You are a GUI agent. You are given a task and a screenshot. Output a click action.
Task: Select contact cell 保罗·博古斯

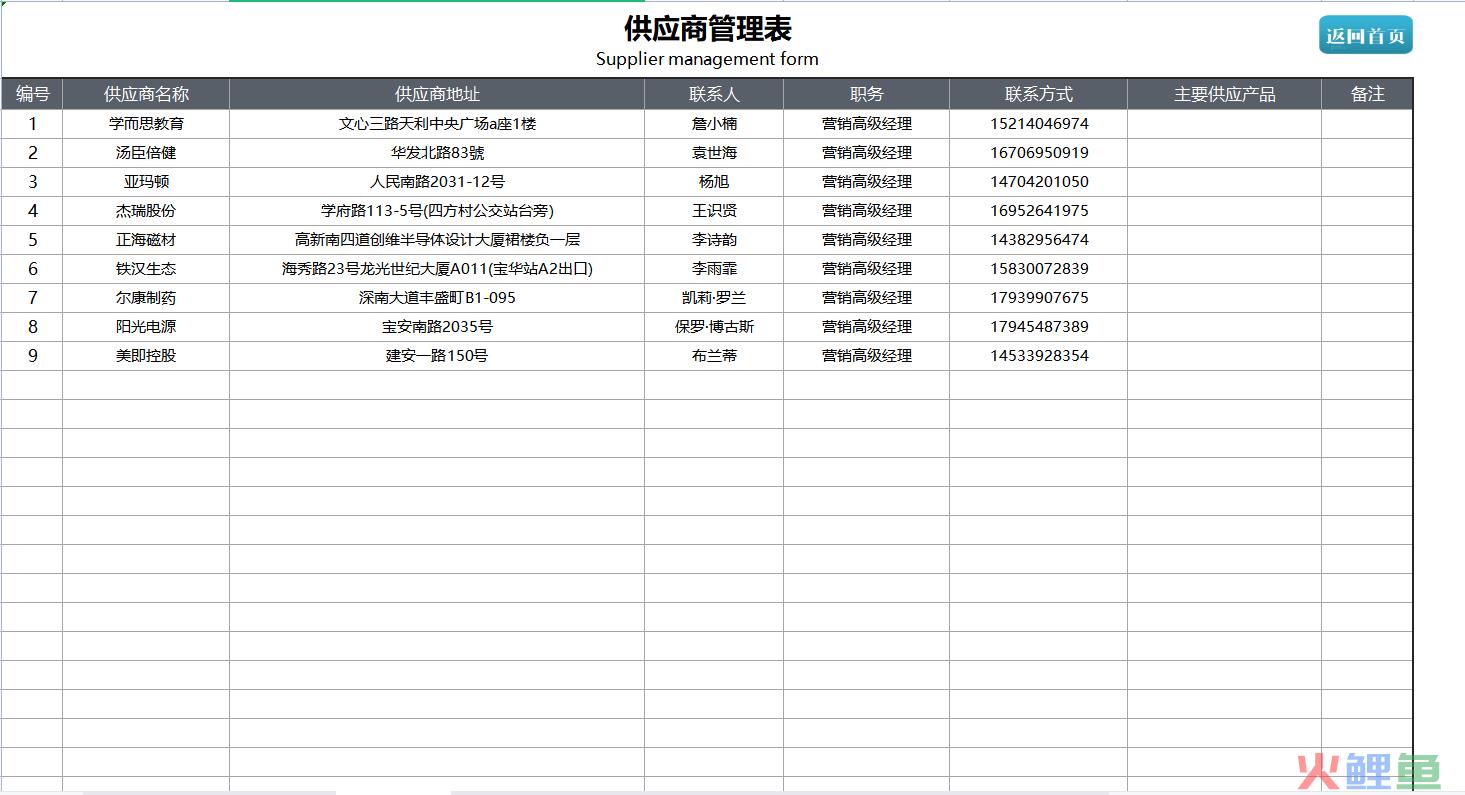tap(714, 327)
